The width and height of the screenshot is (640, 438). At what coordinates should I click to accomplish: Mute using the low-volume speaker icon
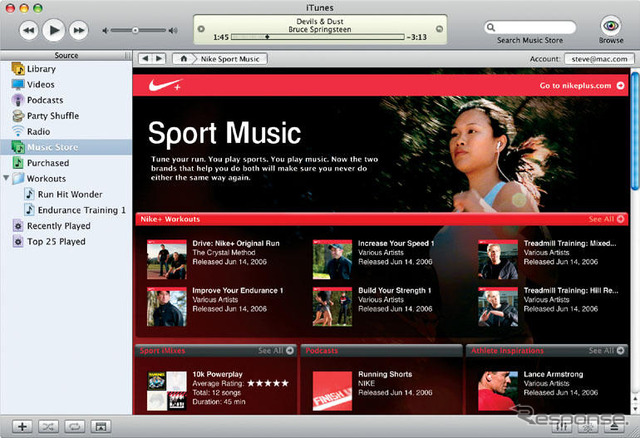[105, 31]
